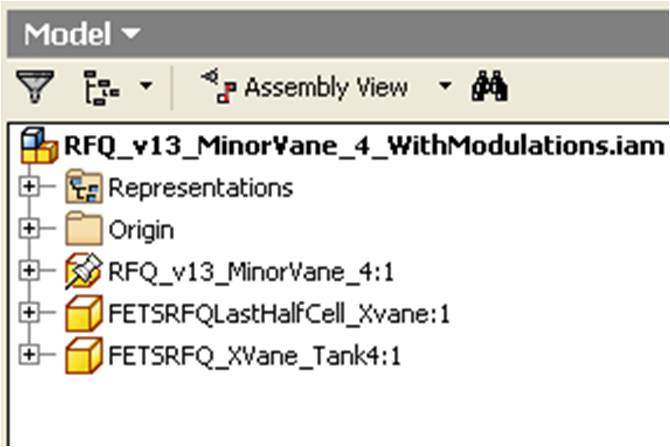This screenshot has height=447, width=670.
Task: Click the Origin folder icon
Action: click(x=84, y=229)
